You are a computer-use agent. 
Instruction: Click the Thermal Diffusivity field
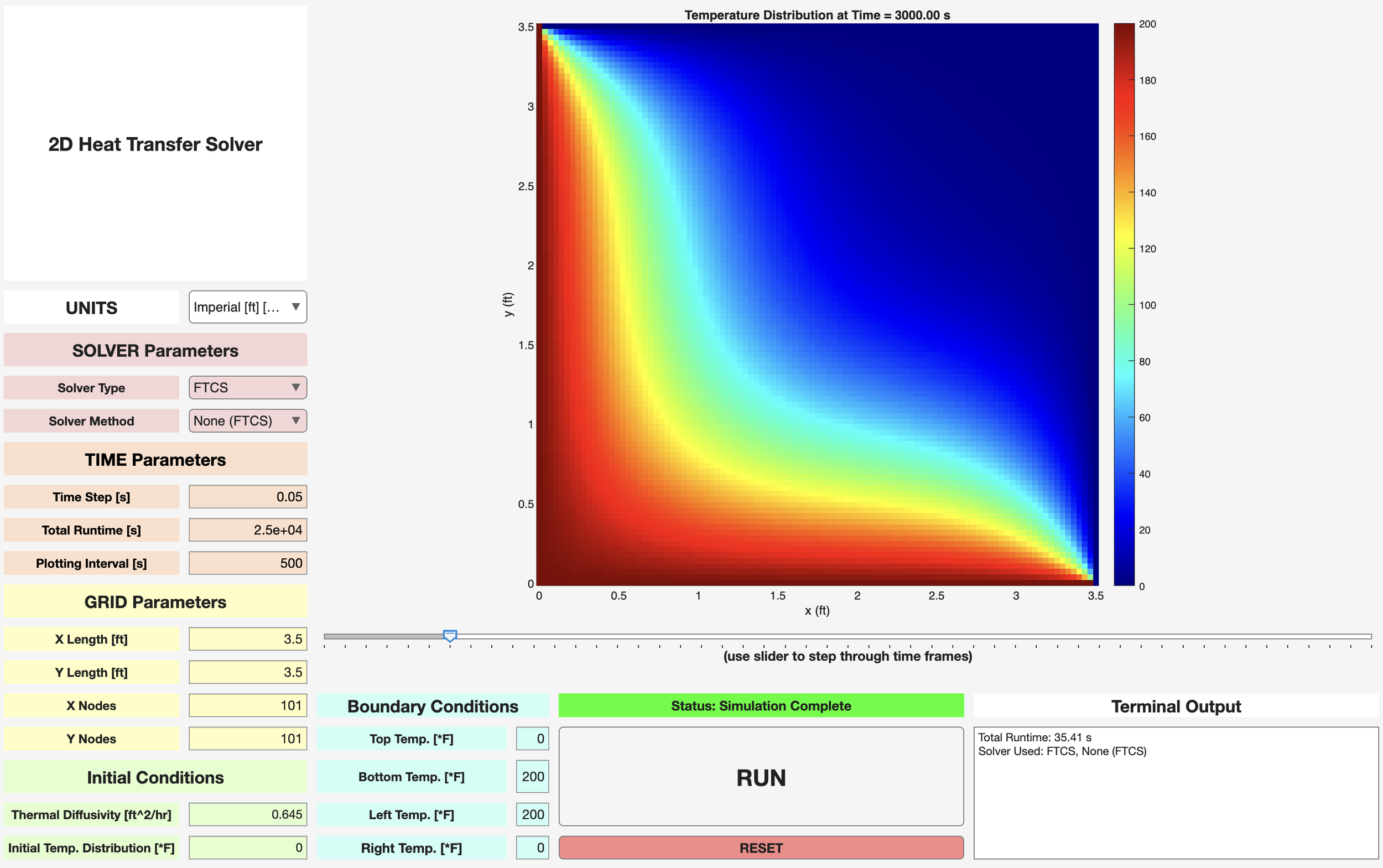(247, 814)
